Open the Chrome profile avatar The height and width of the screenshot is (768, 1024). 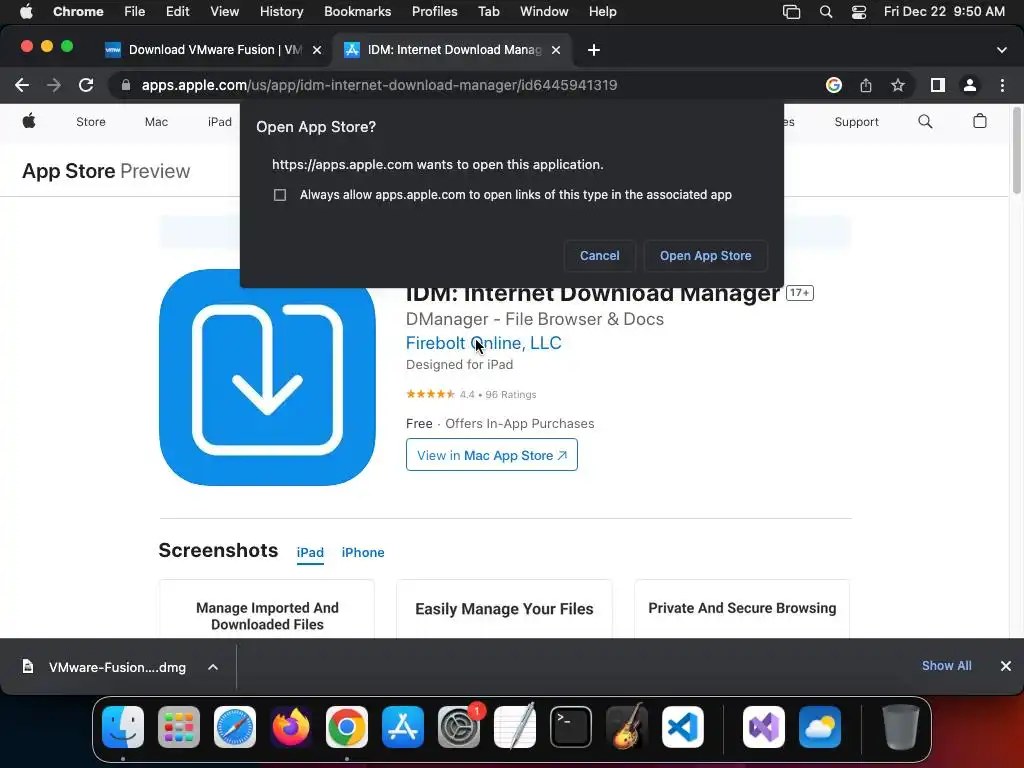pyautogui.click(x=970, y=85)
